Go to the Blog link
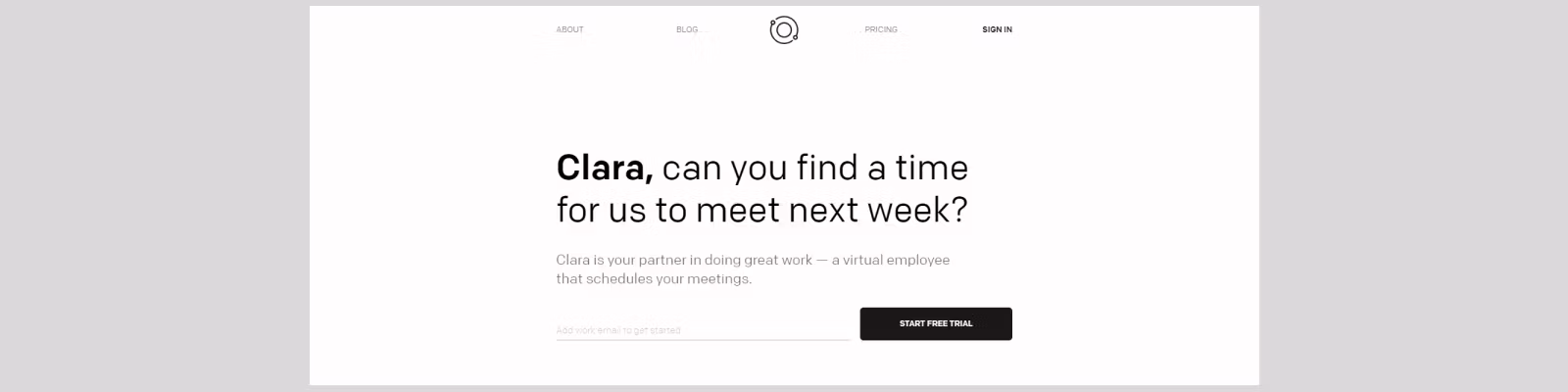 pyautogui.click(x=687, y=29)
